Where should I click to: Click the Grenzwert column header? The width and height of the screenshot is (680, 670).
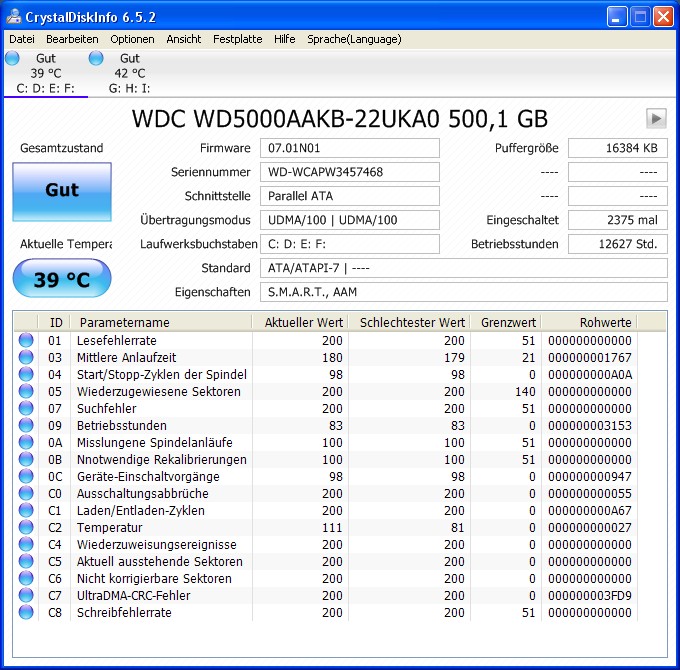click(x=506, y=322)
